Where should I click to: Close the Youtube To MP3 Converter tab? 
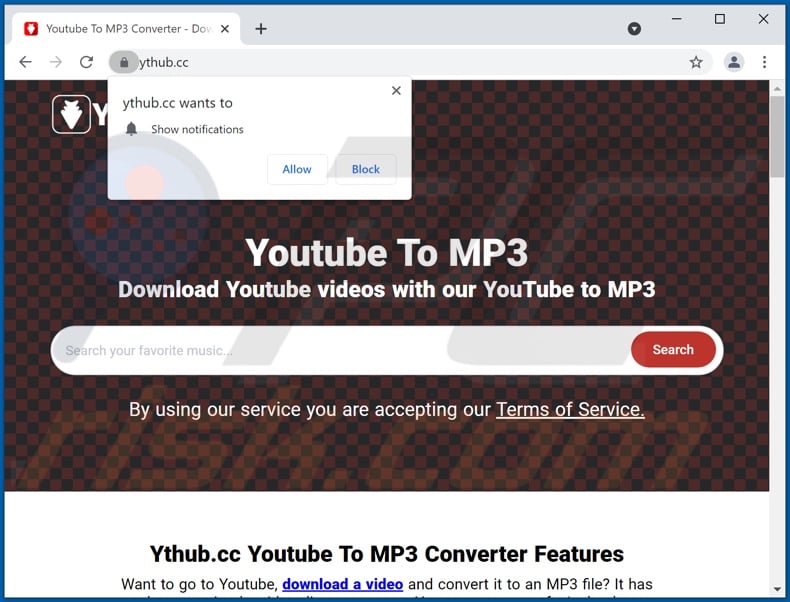(x=225, y=29)
